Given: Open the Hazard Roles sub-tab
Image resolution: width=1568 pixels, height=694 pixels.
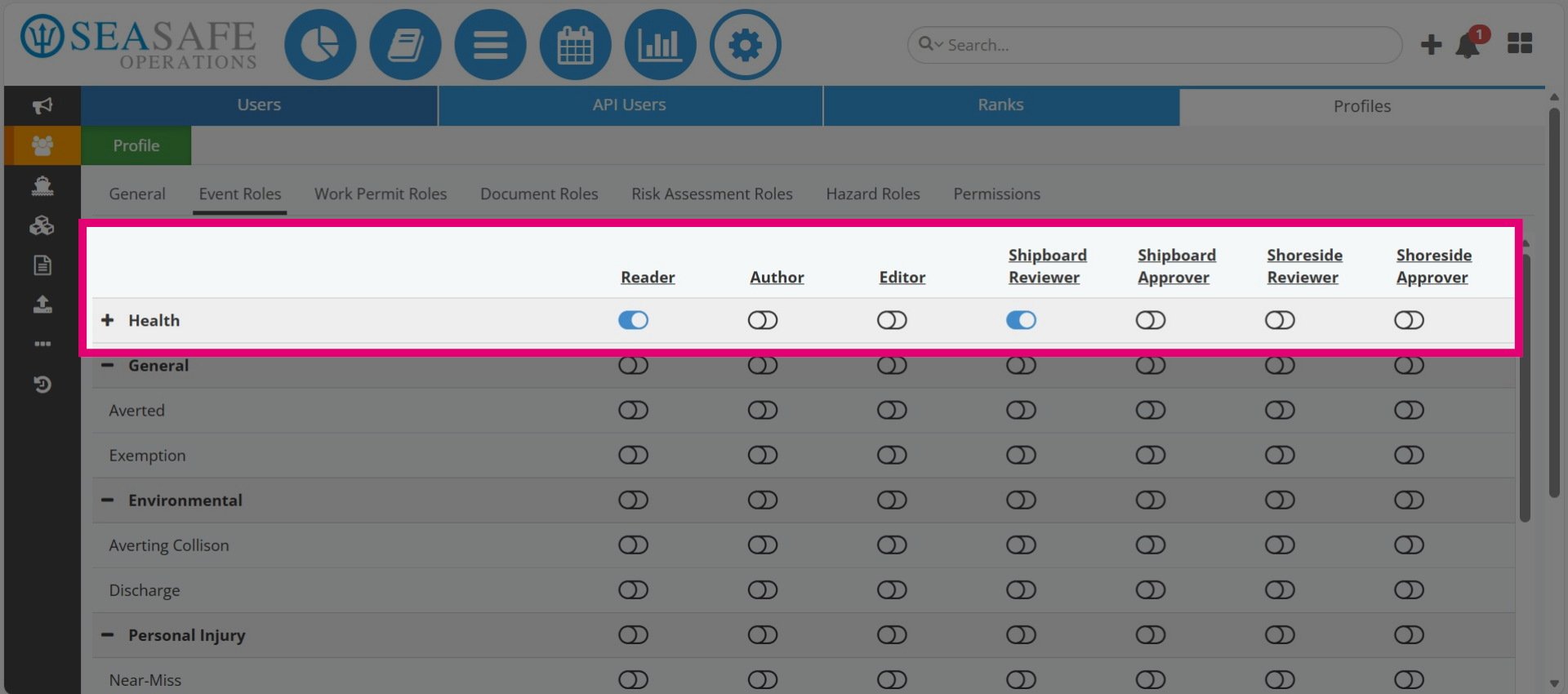Looking at the screenshot, I should click(873, 194).
